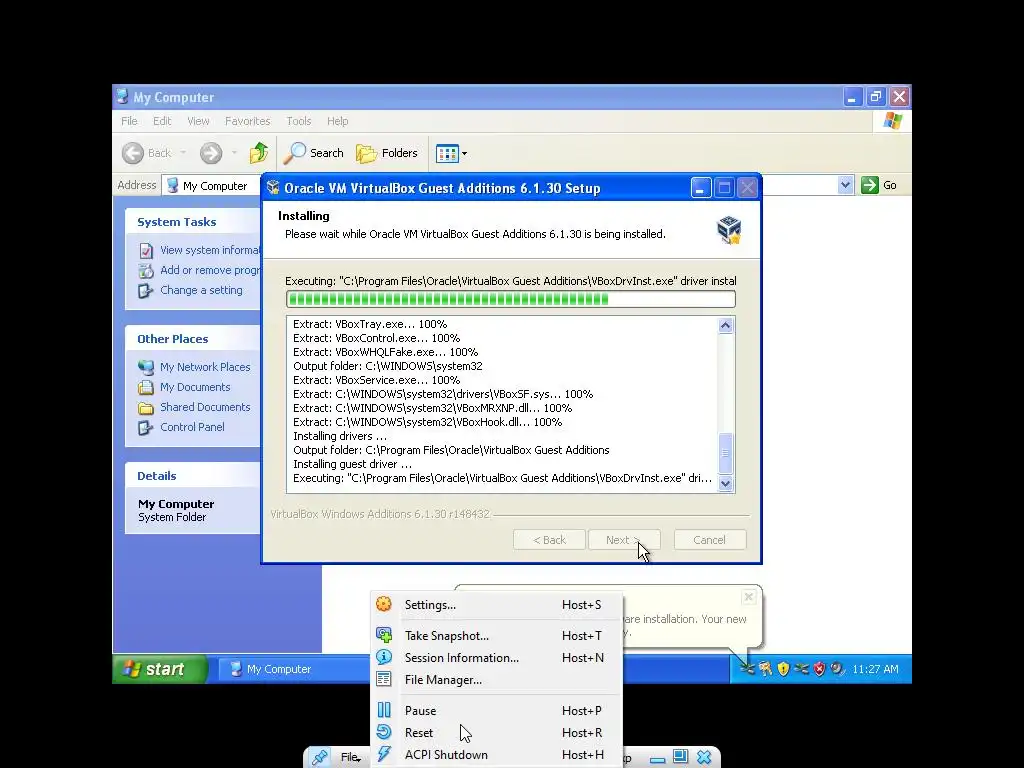Open My Documents link

pos(195,387)
